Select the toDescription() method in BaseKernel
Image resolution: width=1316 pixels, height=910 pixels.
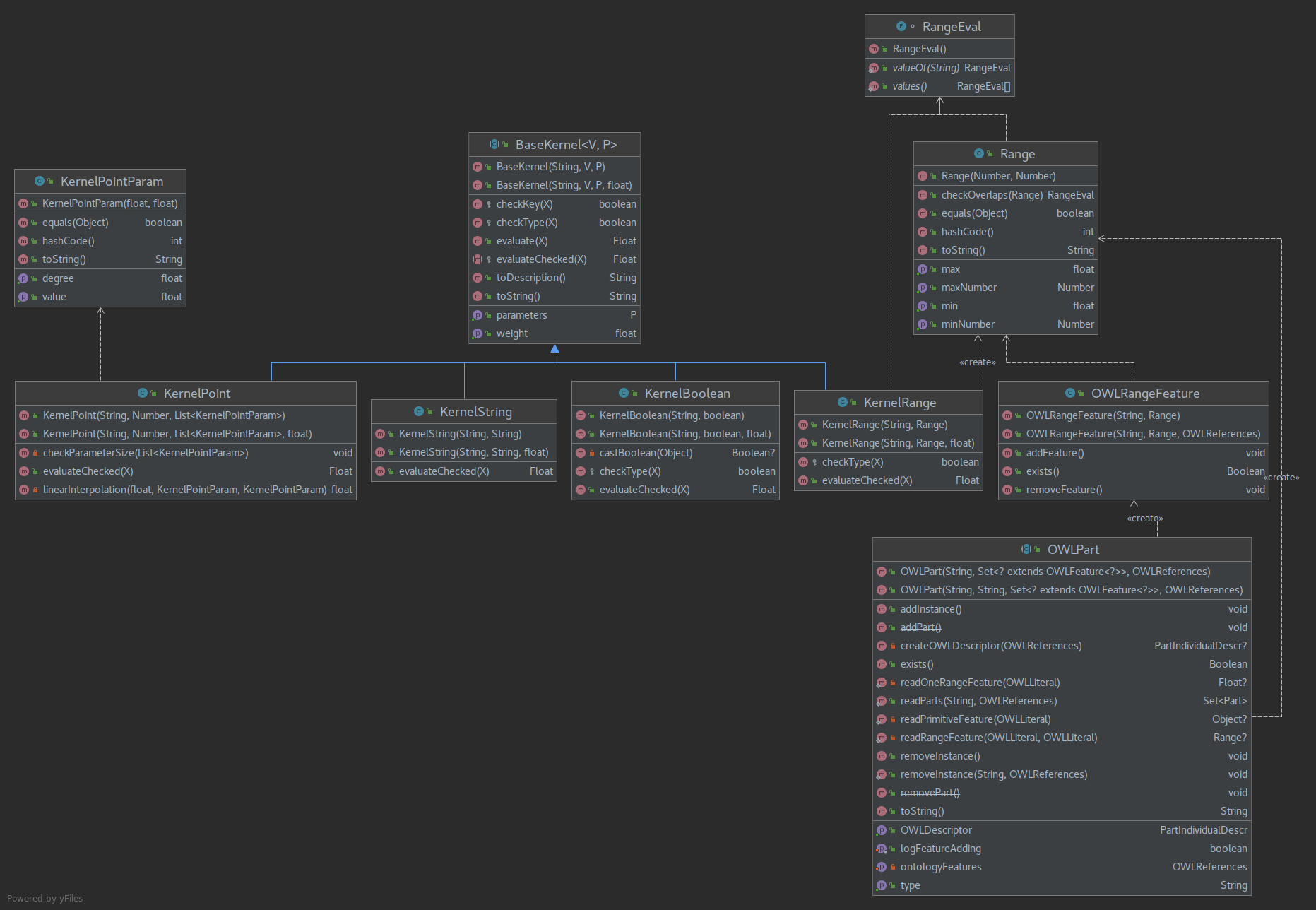530,278
